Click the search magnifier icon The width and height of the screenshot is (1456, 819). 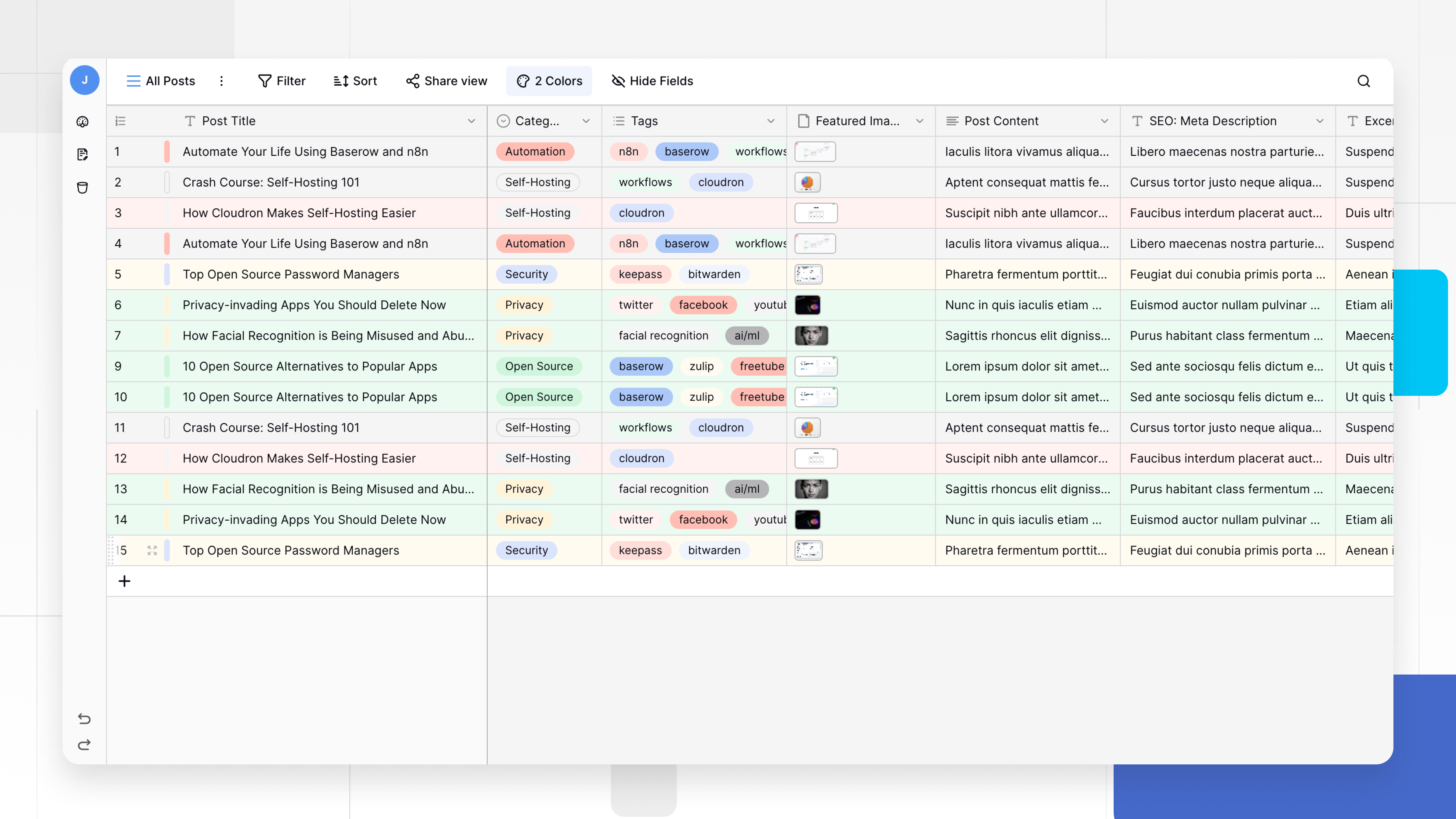(x=1364, y=81)
